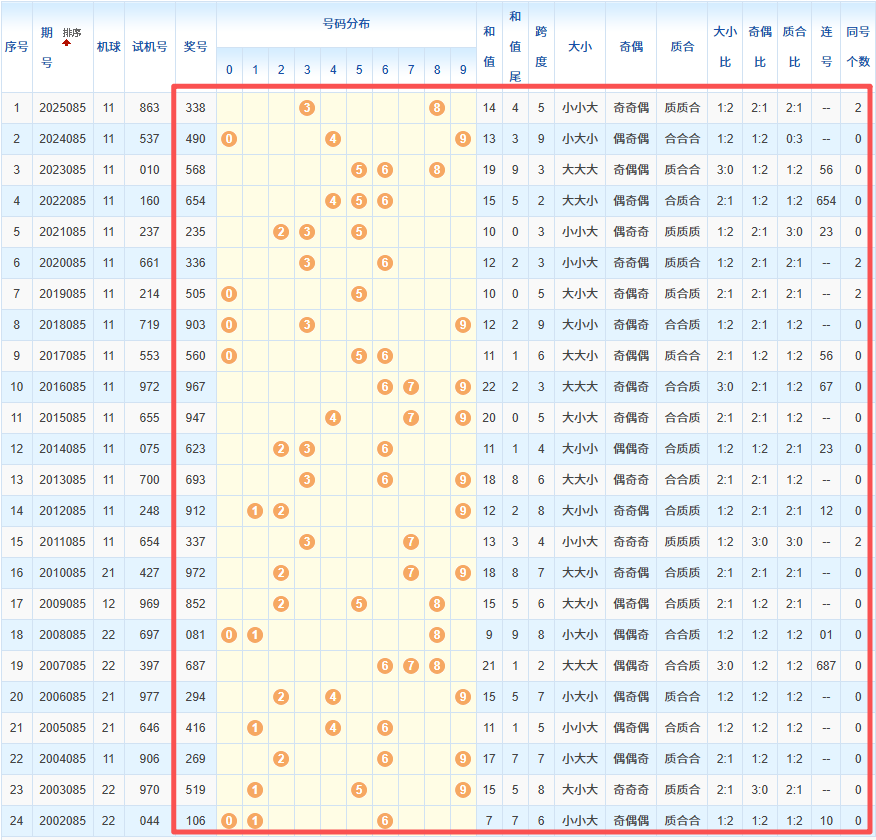
Task: Click ball 0 in row 2024085
Action: 229,138
